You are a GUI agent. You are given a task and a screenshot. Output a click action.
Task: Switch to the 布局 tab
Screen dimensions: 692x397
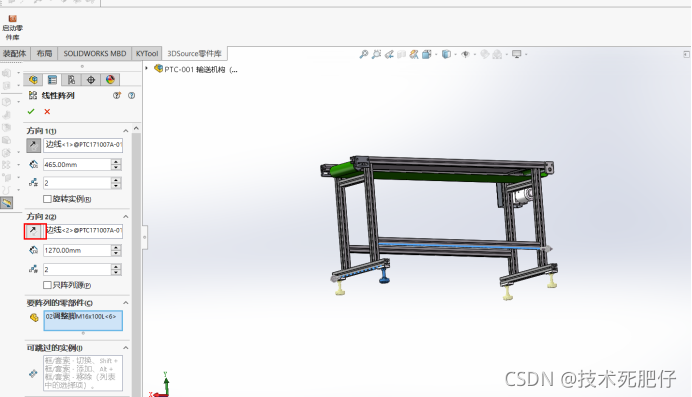coord(44,53)
